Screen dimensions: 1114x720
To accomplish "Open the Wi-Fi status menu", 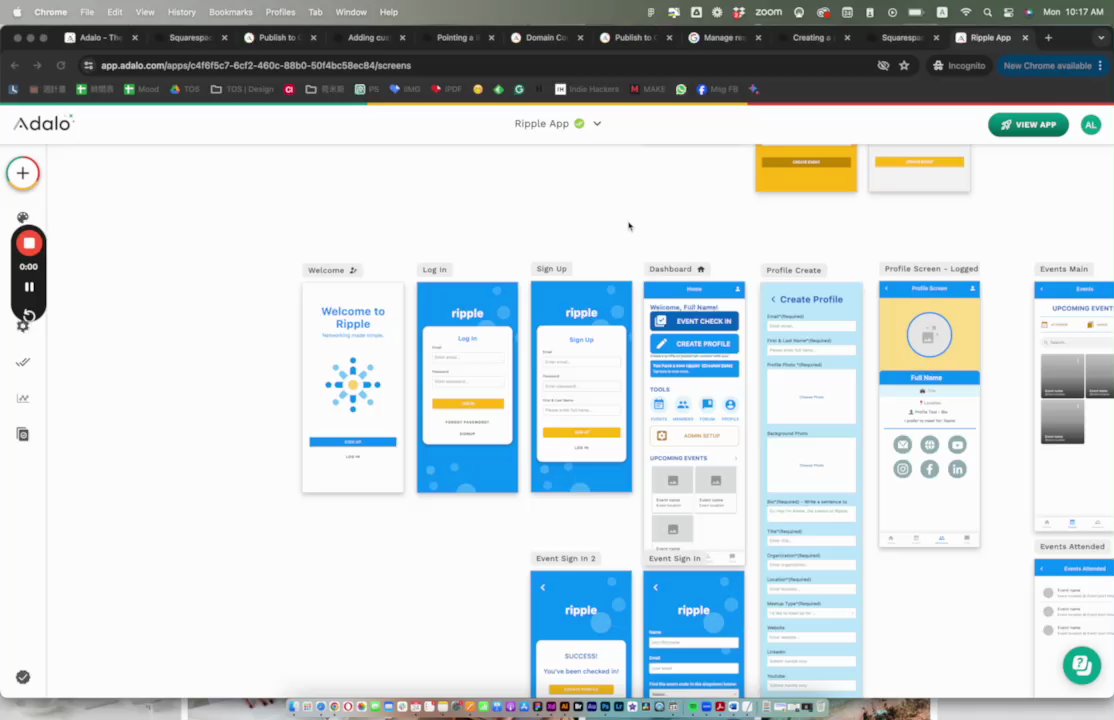I will [965, 12].
